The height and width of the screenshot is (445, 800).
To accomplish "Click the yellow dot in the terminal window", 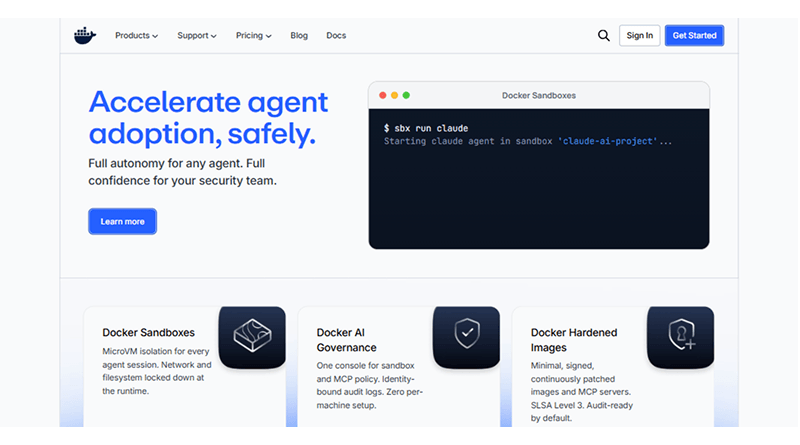I will pyautogui.click(x=394, y=95).
